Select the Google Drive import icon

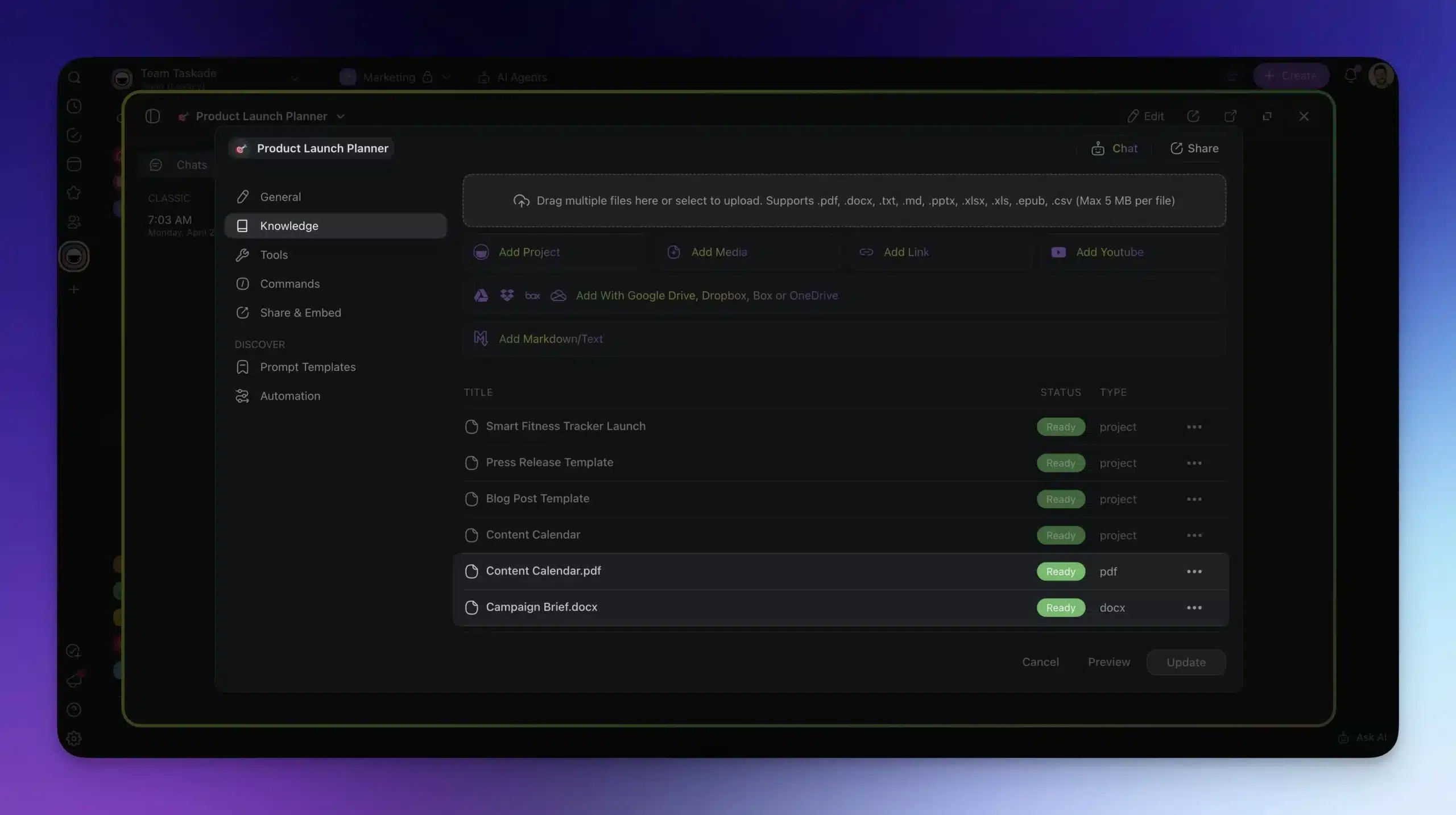[x=481, y=295]
